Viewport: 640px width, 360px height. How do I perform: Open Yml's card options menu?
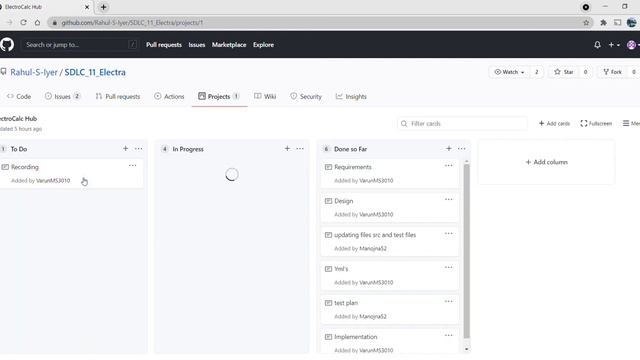(449, 267)
